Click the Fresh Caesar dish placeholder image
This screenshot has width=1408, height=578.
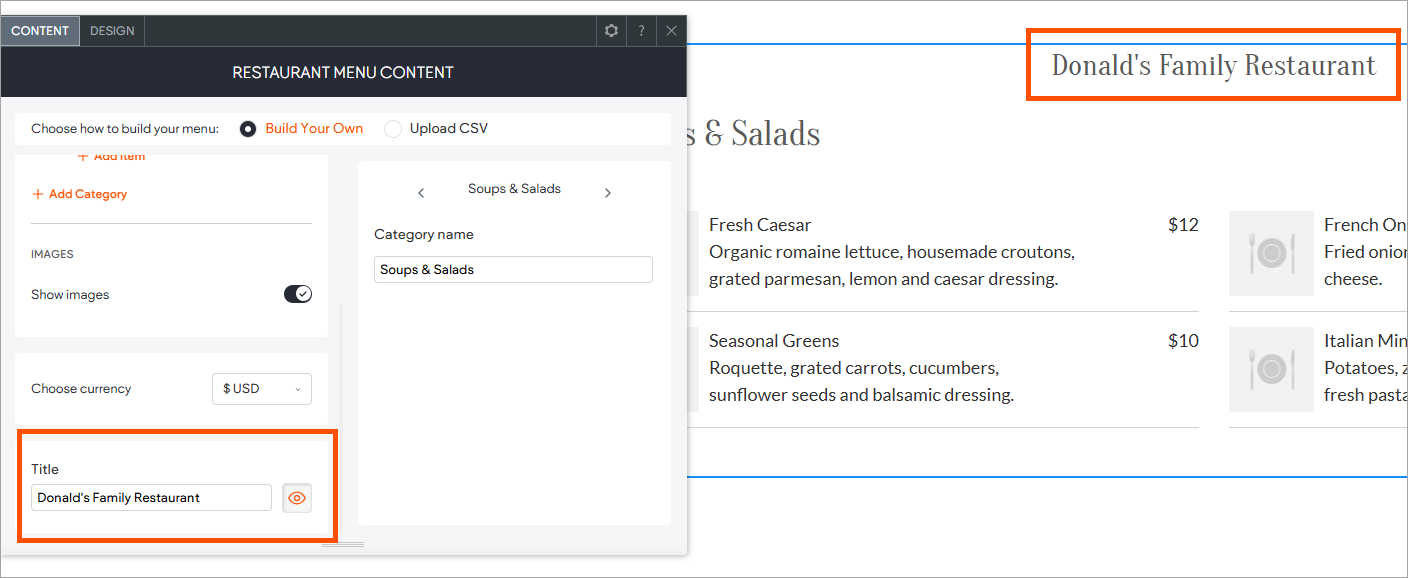(692, 253)
